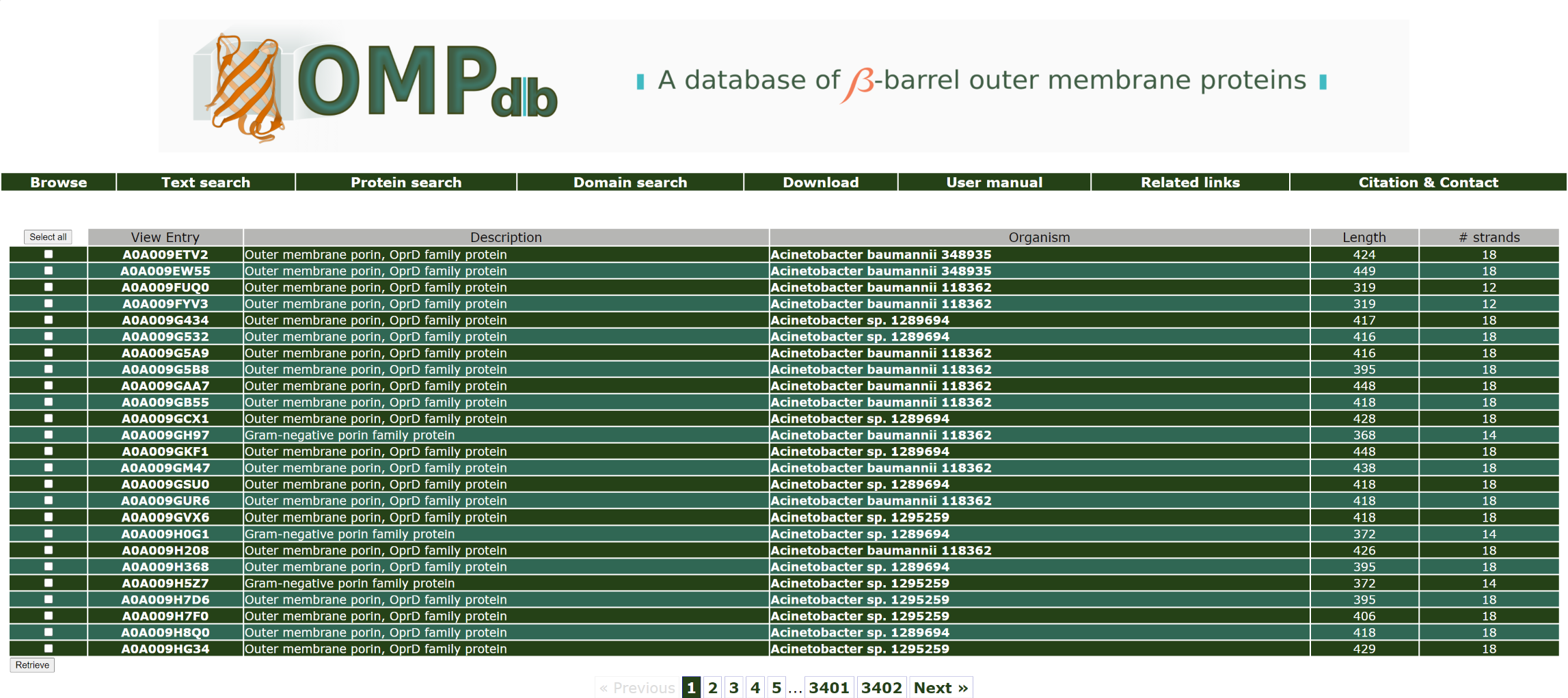
Task: View entry A0A009GAA7
Action: coord(165,386)
